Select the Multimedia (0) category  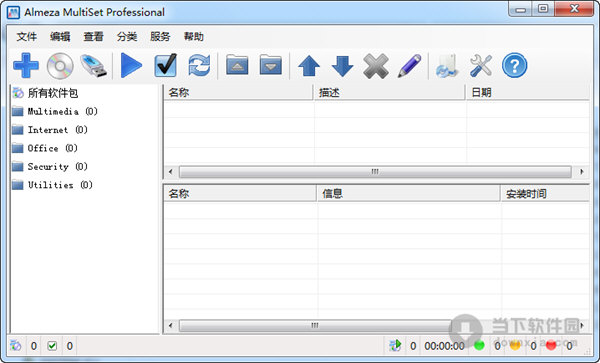pyautogui.click(x=62, y=111)
